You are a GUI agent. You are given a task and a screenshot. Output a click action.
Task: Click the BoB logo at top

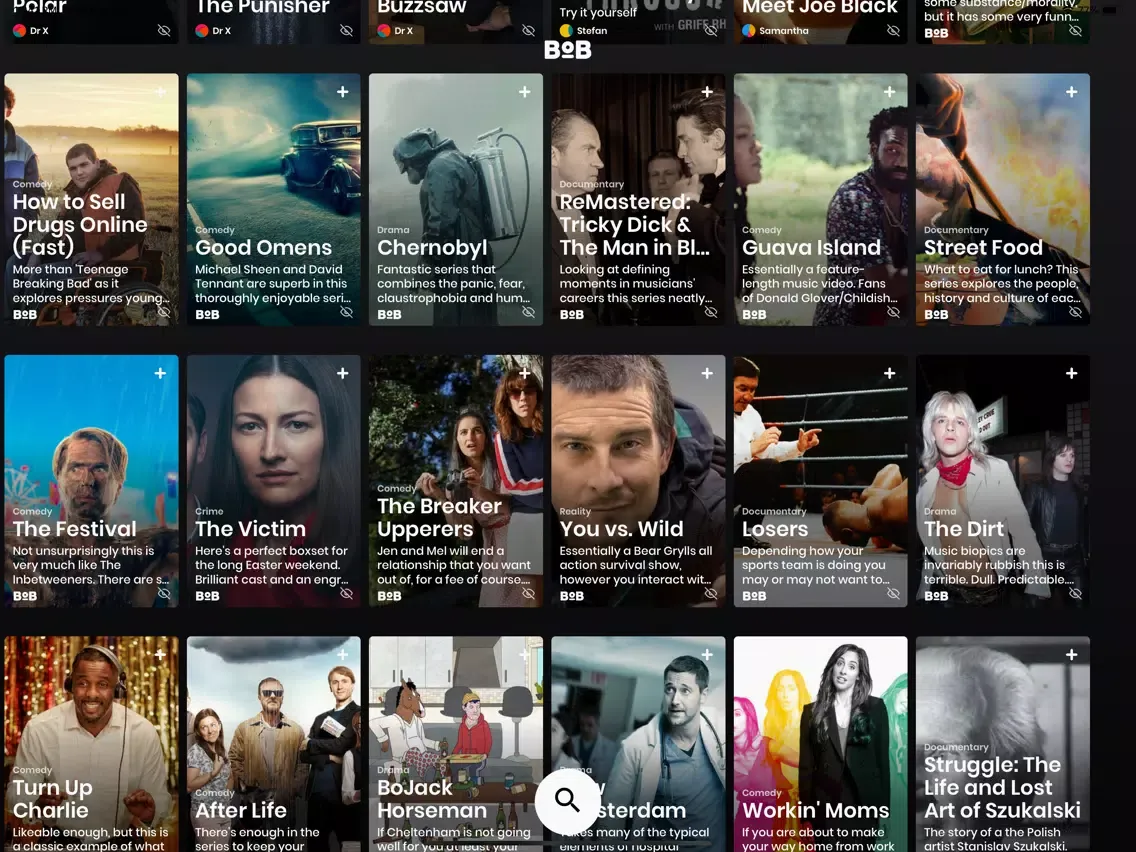[x=568, y=49]
